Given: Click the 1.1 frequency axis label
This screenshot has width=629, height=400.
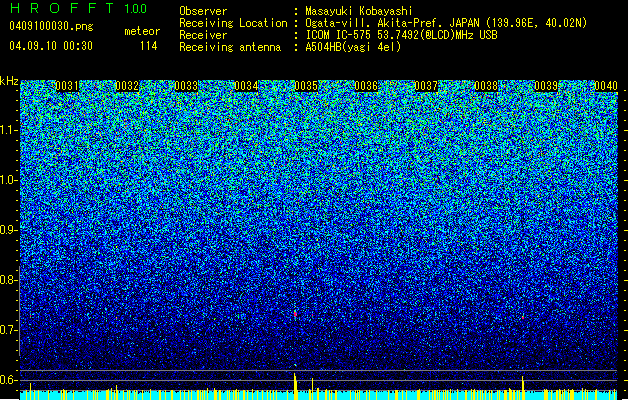Looking at the screenshot, I should [8, 130].
